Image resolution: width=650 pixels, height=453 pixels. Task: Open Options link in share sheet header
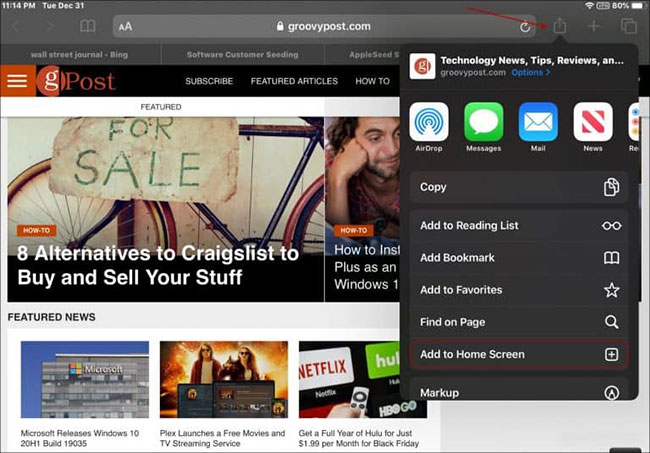[531, 73]
